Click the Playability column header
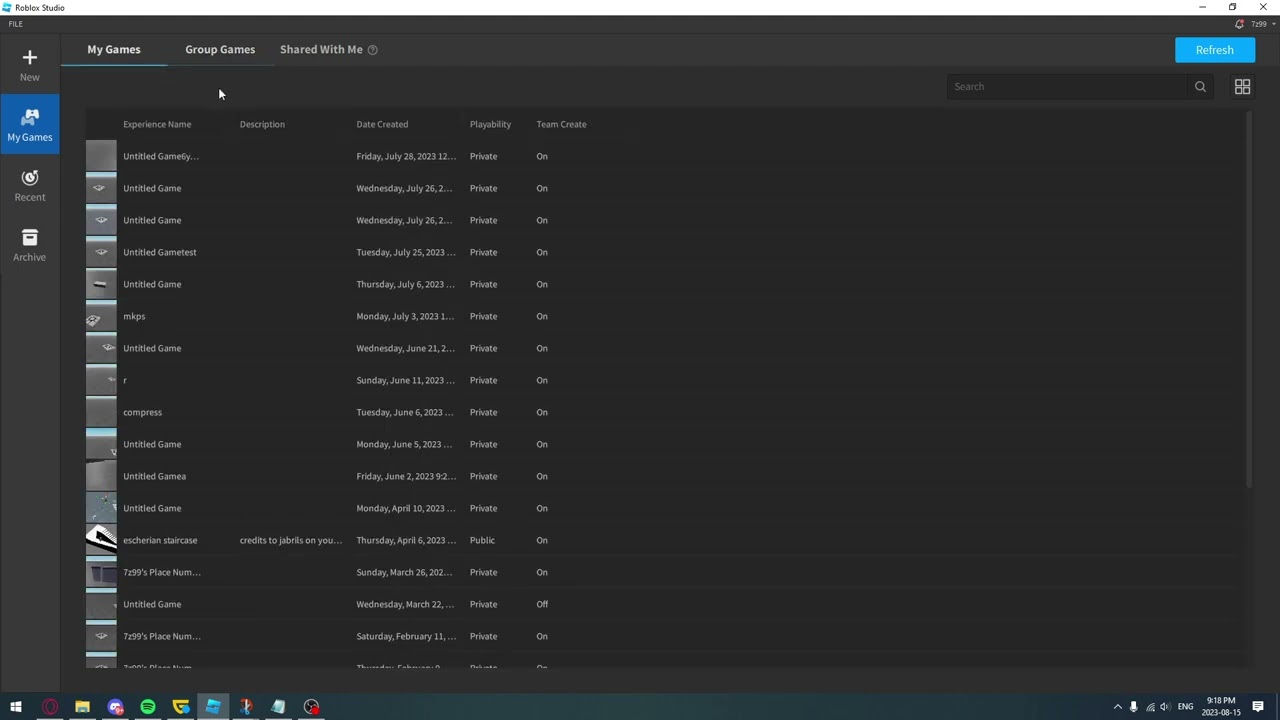 490,125
